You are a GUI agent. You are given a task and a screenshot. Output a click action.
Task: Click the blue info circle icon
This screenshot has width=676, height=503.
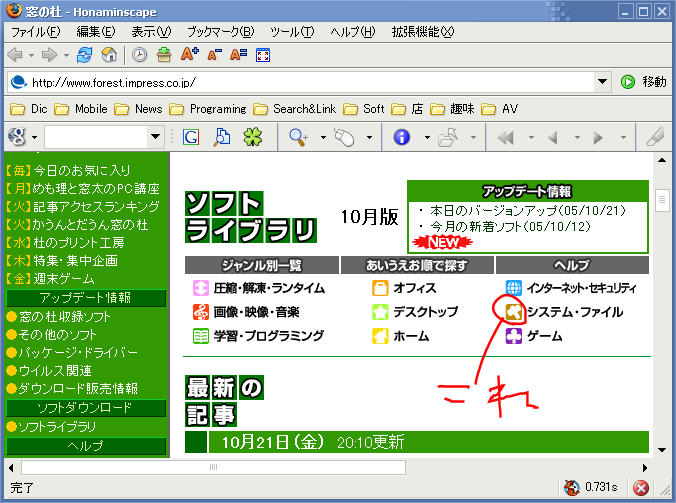point(401,137)
